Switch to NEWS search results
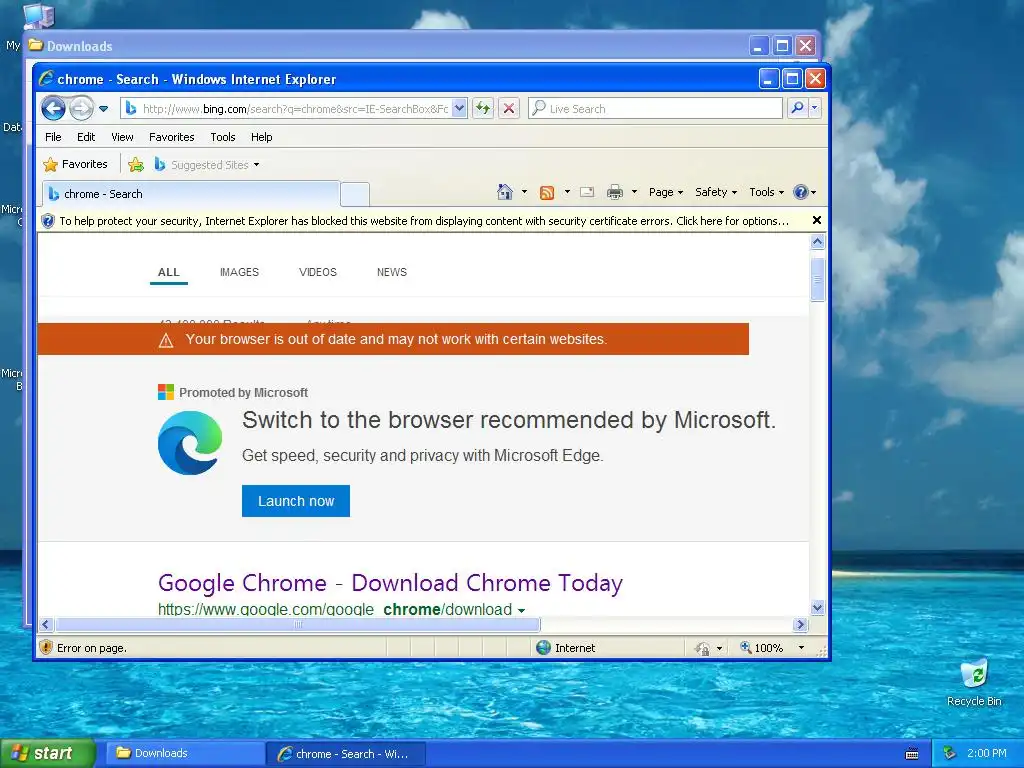Screen dimensions: 1024x768 click(x=392, y=272)
